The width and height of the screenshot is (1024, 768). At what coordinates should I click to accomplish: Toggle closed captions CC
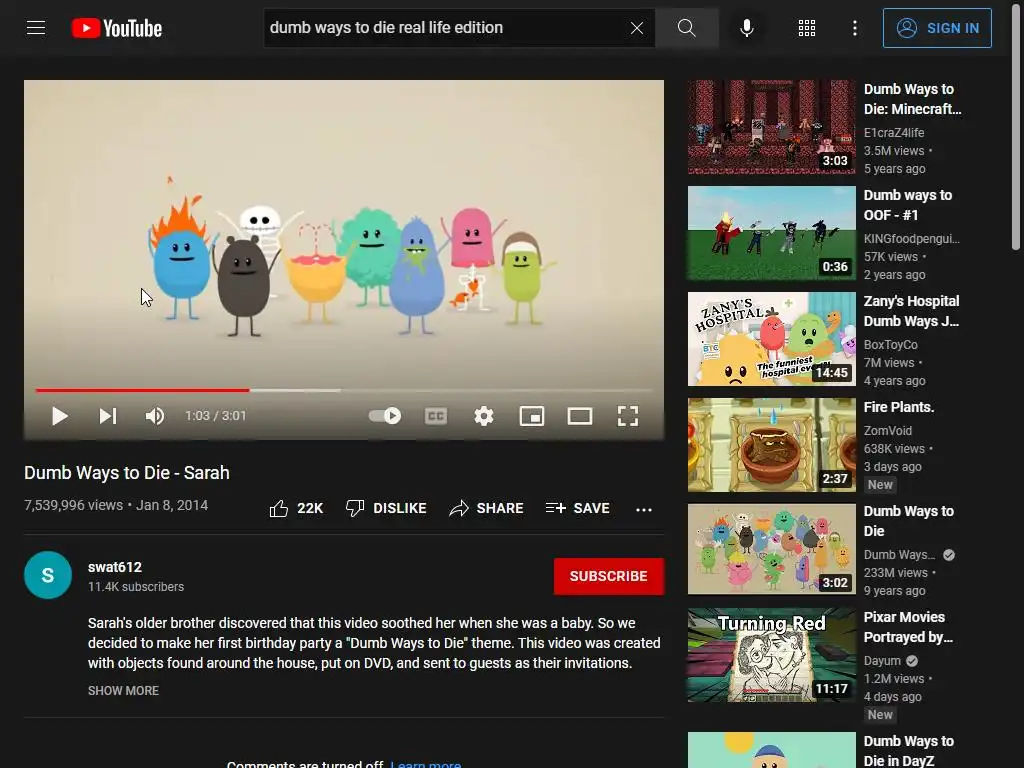click(x=436, y=416)
